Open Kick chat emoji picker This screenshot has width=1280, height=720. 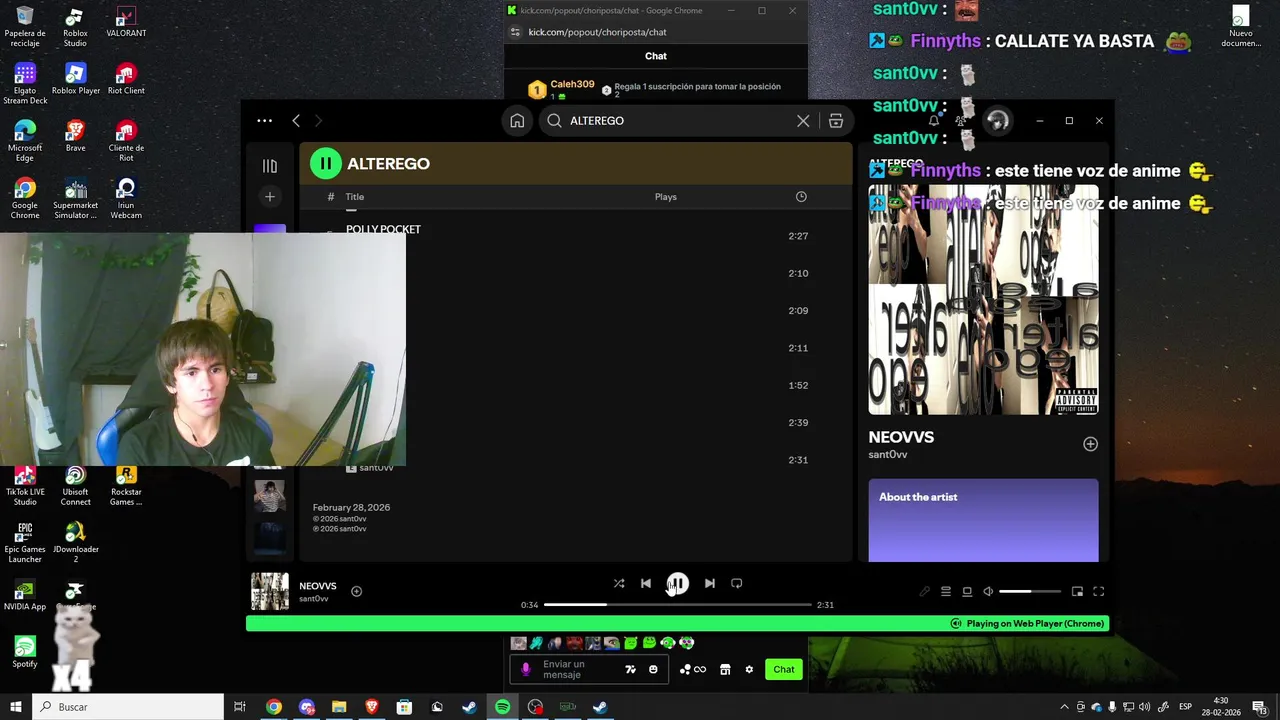coord(653,670)
